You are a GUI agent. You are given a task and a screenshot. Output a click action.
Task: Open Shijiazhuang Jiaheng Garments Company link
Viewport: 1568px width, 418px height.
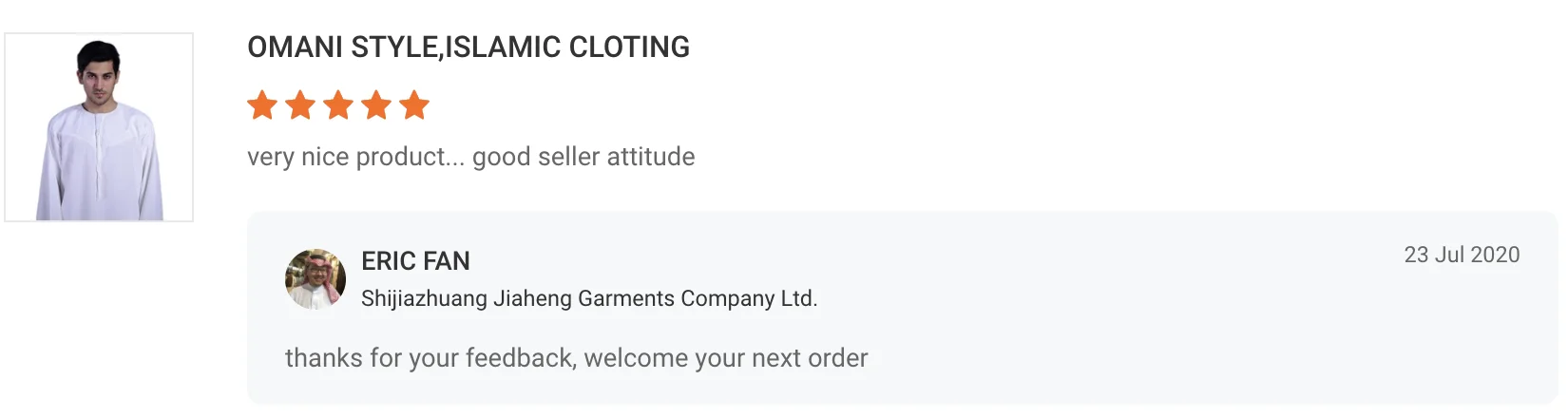tap(588, 298)
